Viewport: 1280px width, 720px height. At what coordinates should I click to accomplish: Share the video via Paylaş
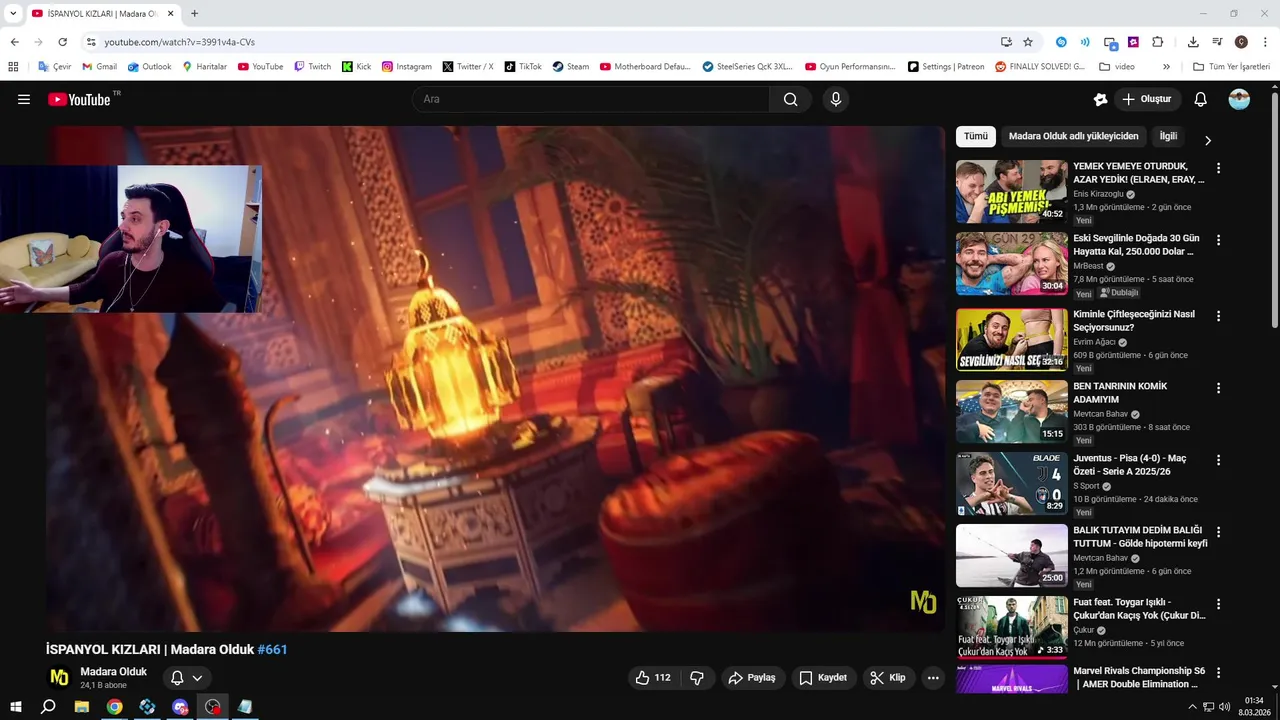coord(752,678)
